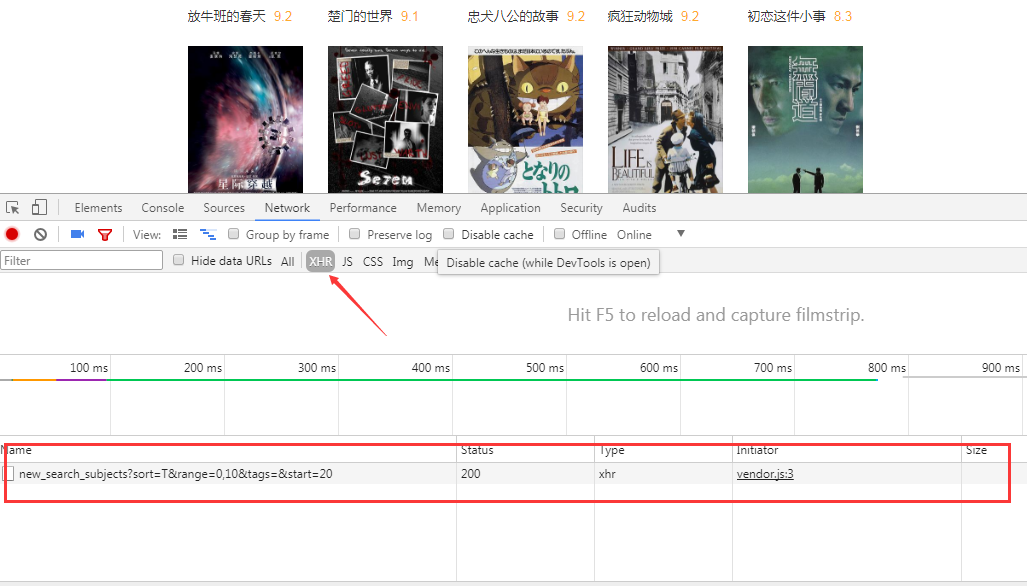Click the Filter text input
The height and width of the screenshot is (586, 1027).
(82, 260)
